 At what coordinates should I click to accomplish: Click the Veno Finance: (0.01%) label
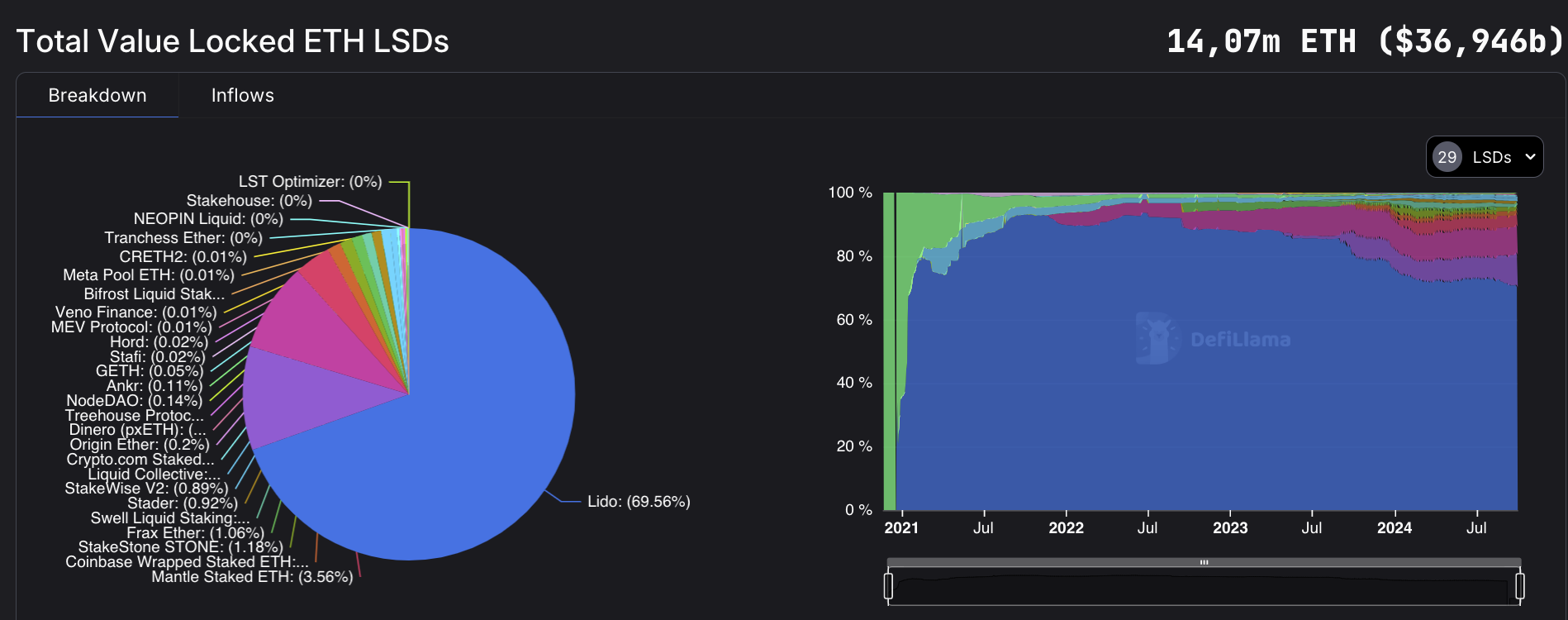point(135,312)
